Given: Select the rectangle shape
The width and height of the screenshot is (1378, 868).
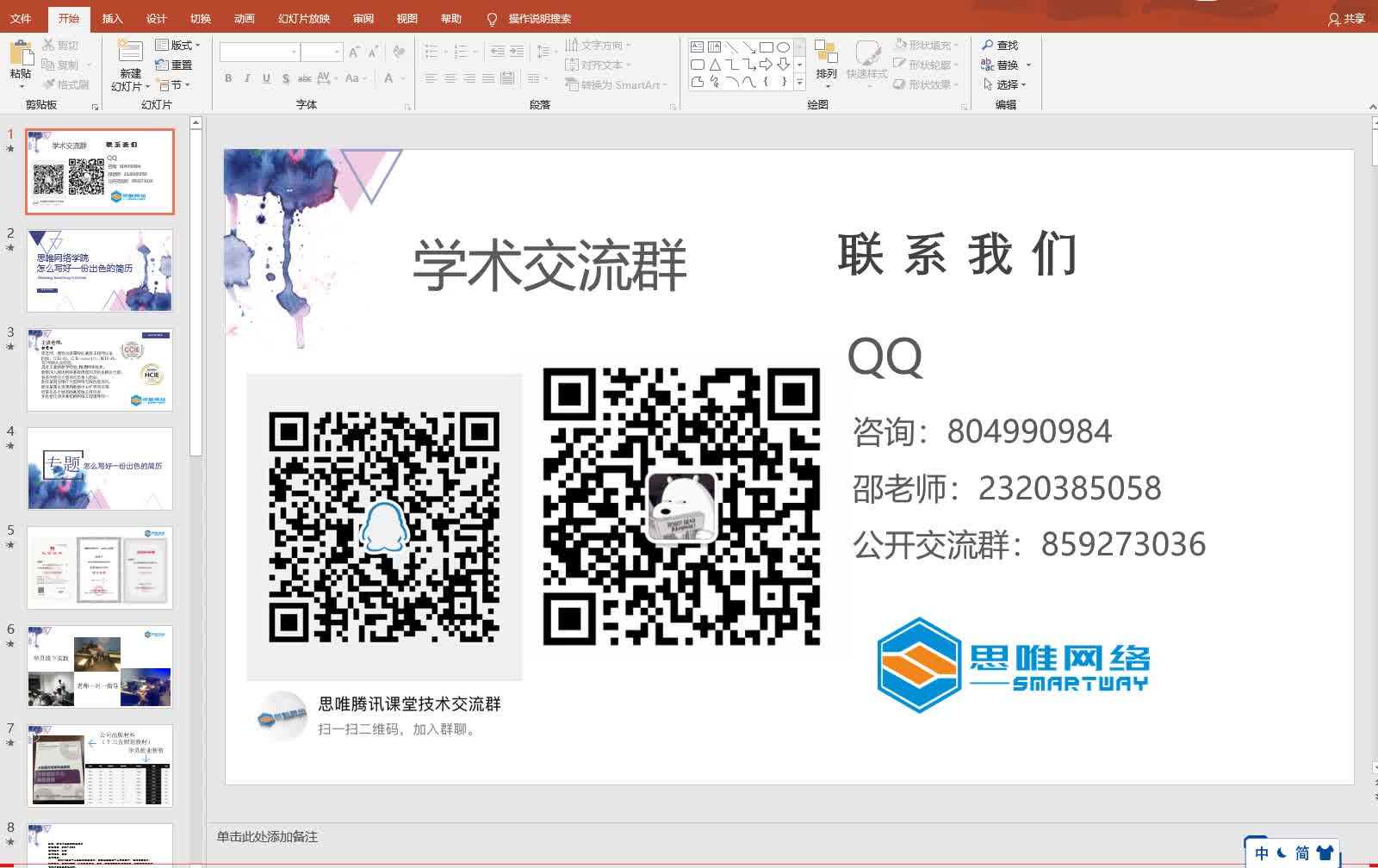Looking at the screenshot, I should 766,46.
